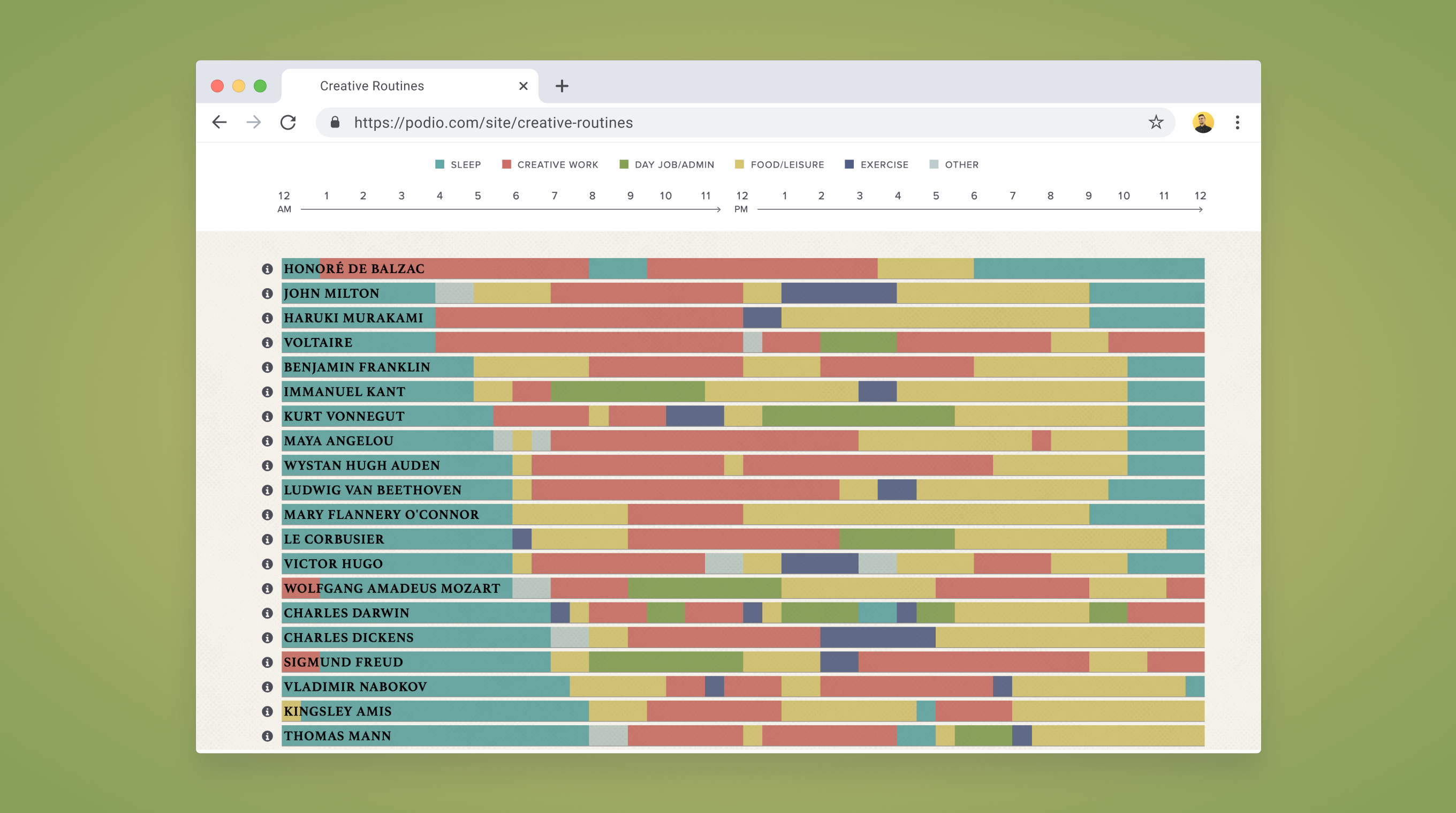1456x813 pixels.
Task: Click the padlock site security icon
Action: tap(335, 122)
